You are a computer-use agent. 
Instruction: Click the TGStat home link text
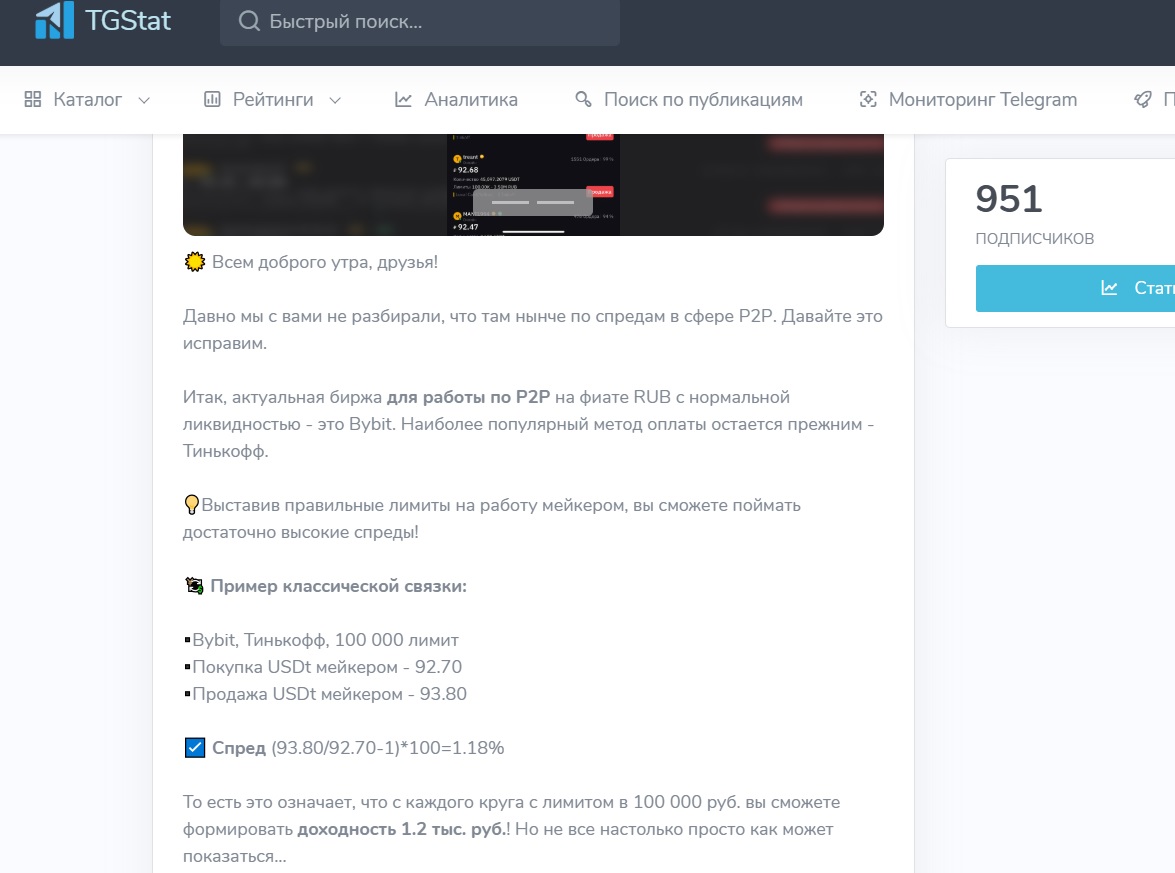(128, 20)
